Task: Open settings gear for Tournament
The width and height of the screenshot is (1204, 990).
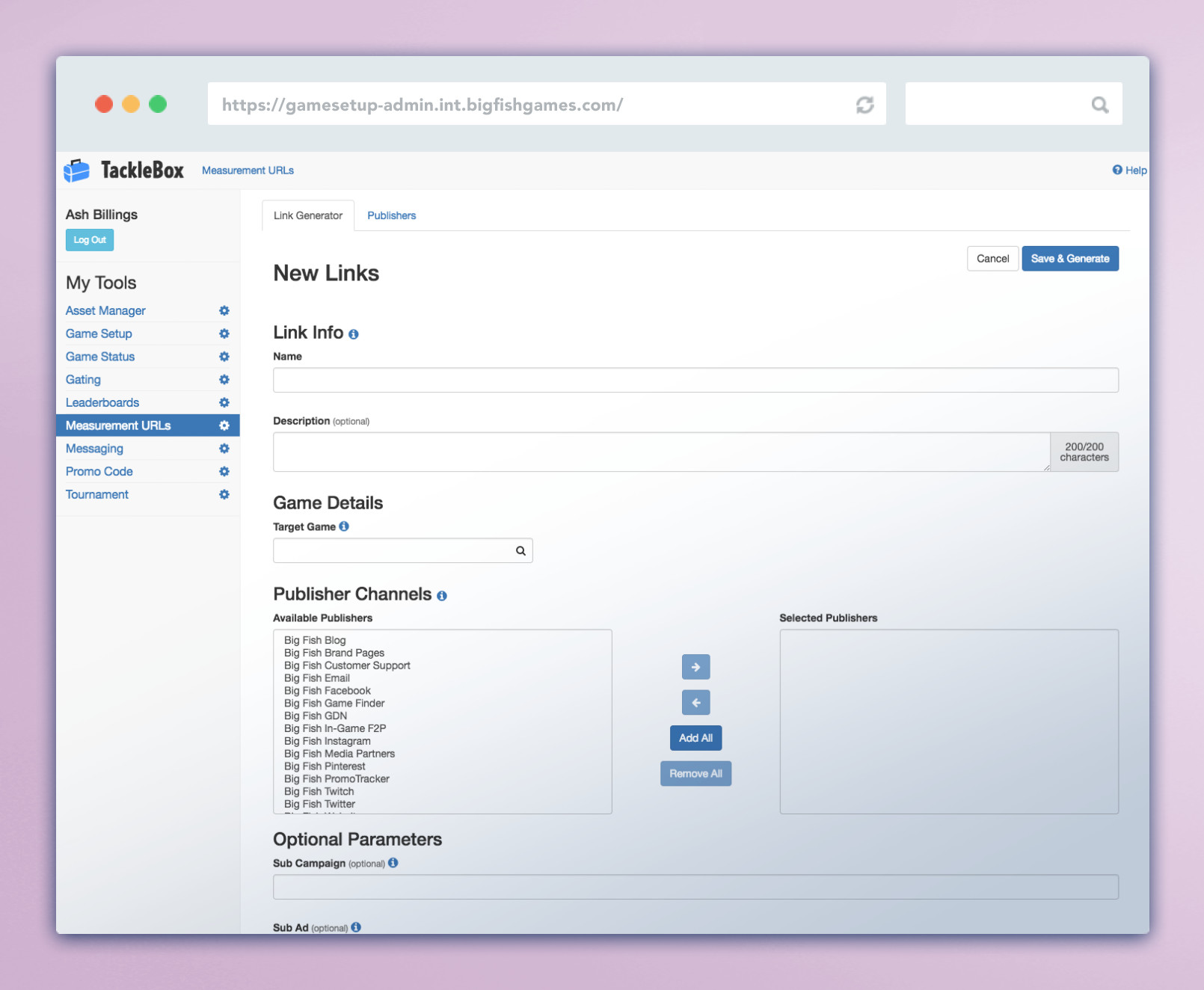Action: [224, 494]
